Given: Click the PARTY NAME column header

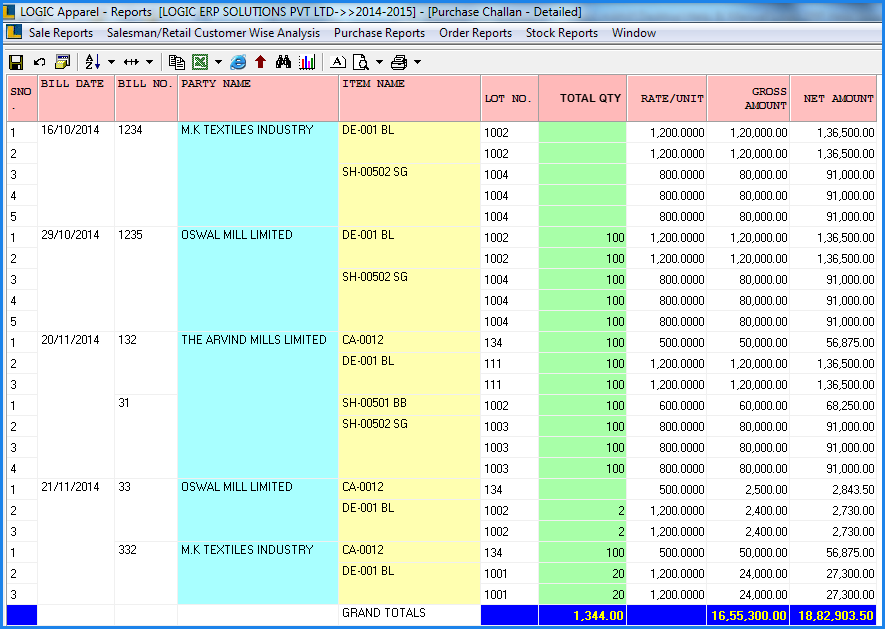Looking at the screenshot, I should point(259,98).
